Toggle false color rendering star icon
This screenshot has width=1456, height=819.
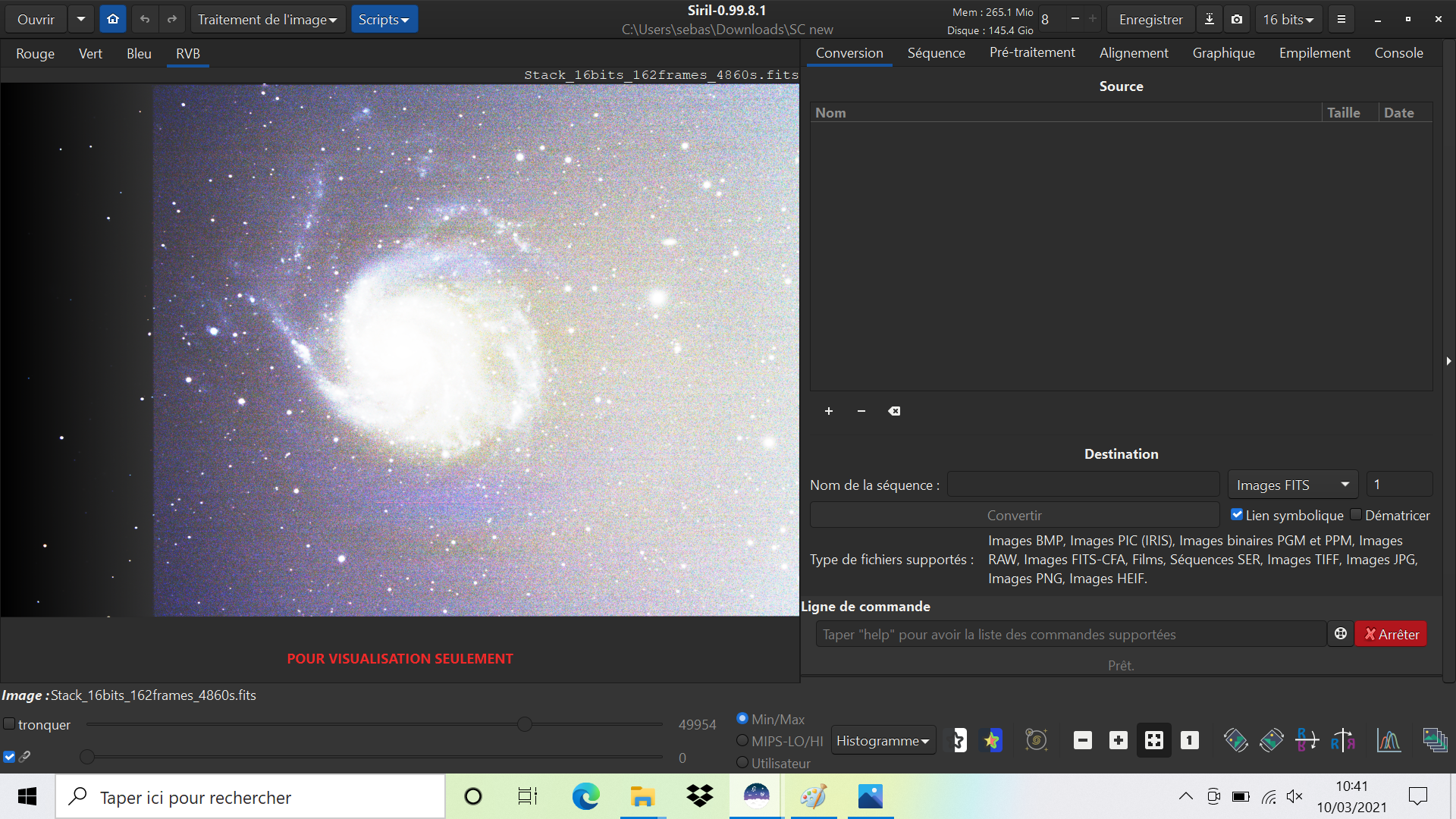pyautogui.click(x=992, y=740)
